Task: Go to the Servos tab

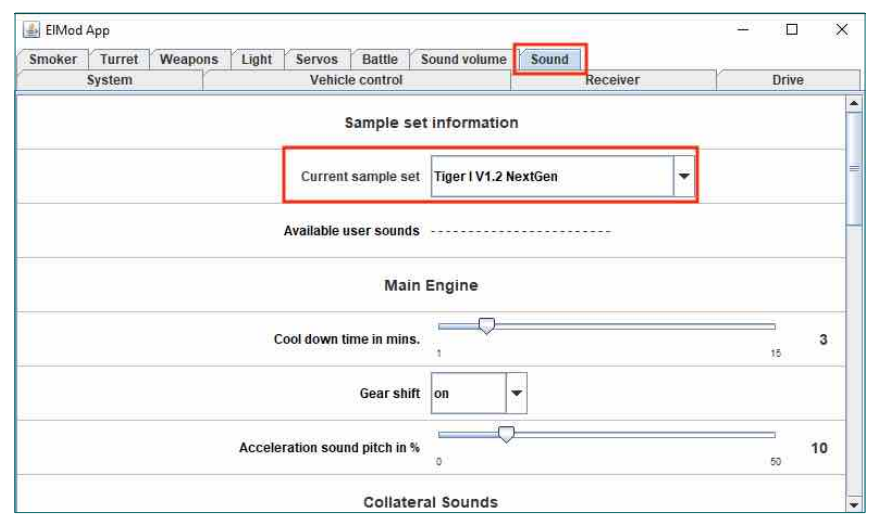Action: (x=317, y=60)
